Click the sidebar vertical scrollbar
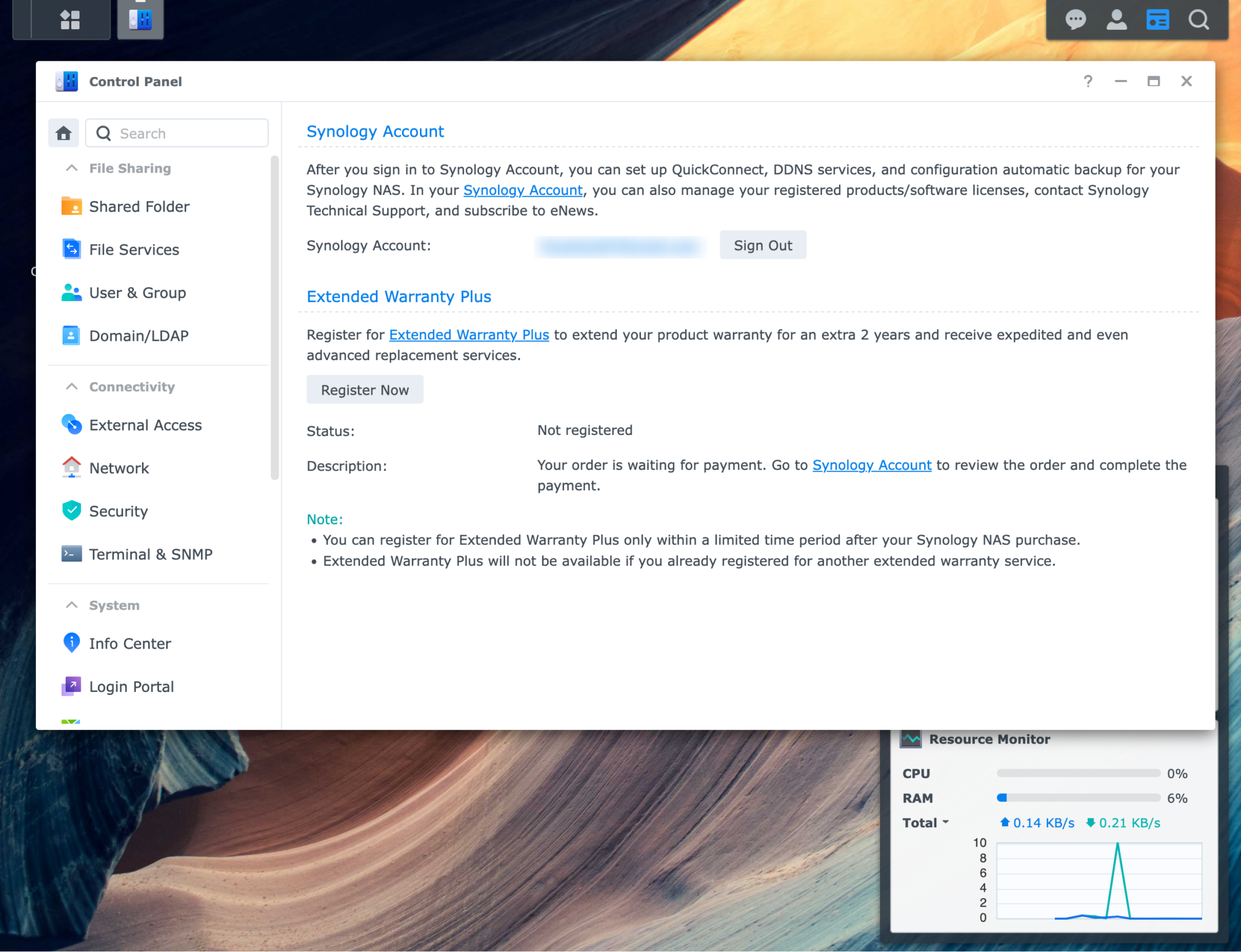 pyautogui.click(x=274, y=317)
